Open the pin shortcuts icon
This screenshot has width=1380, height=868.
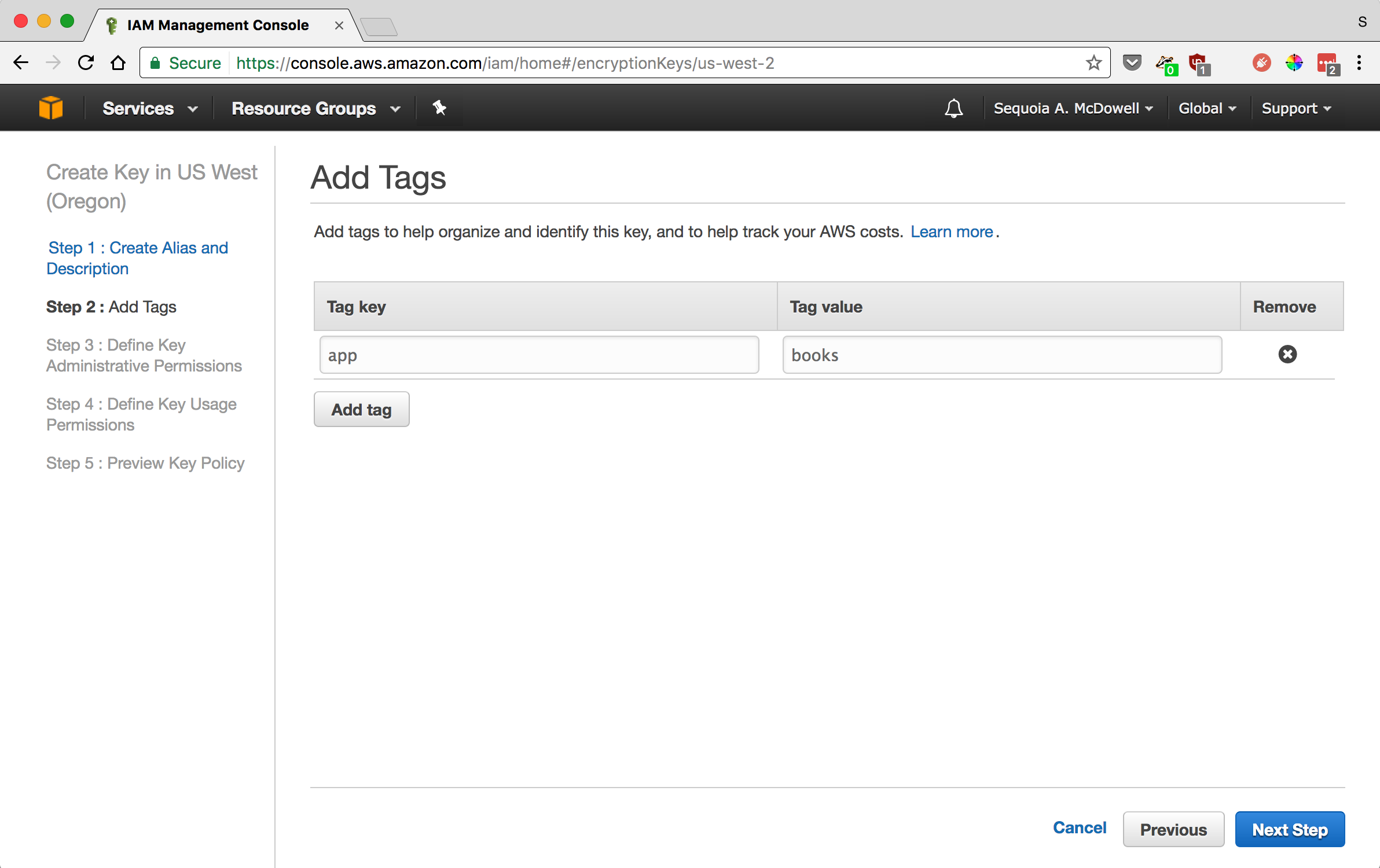439,108
